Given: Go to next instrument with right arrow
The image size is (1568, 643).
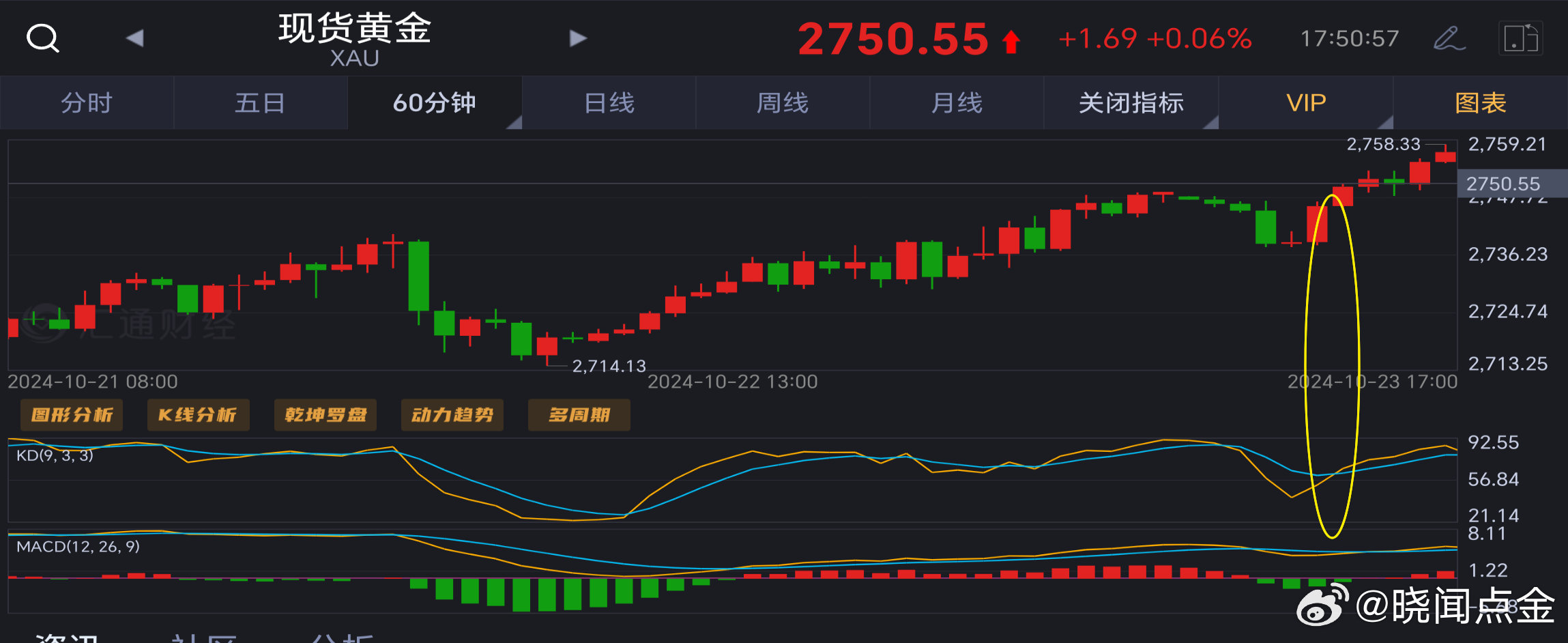Looking at the screenshot, I should [578, 38].
